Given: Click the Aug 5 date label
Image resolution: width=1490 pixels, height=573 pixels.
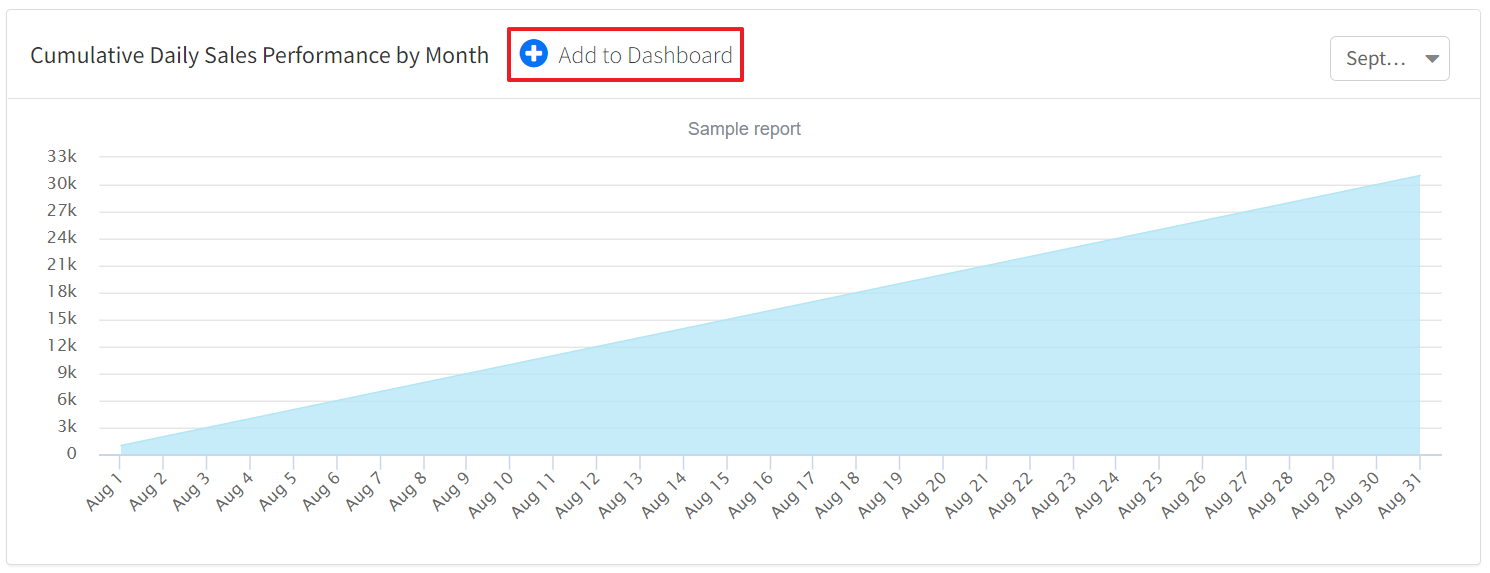Looking at the screenshot, I should point(277,490).
